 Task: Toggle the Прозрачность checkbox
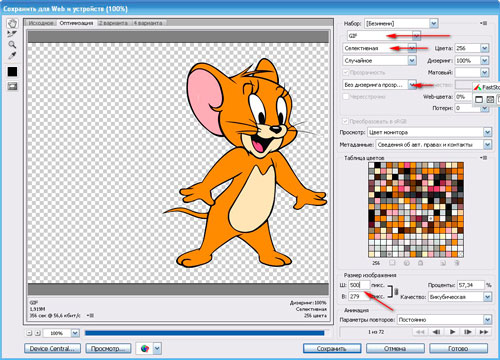click(x=346, y=73)
